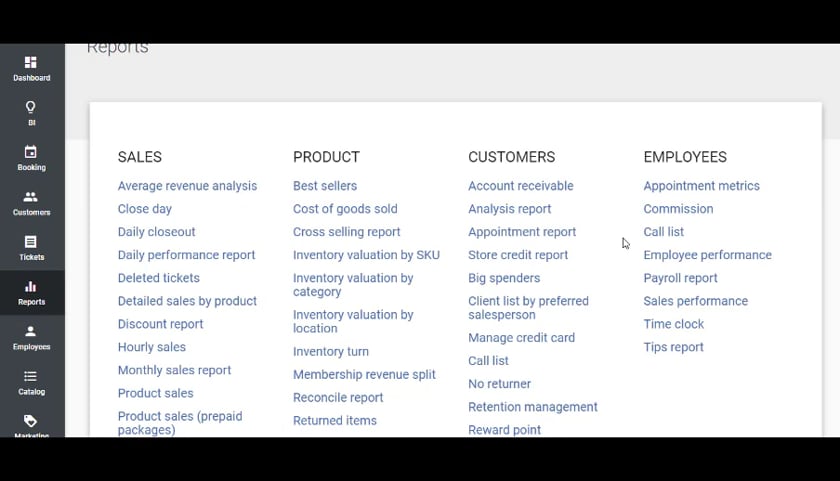
Task: Open the Employees person icon
Action: click(31, 331)
